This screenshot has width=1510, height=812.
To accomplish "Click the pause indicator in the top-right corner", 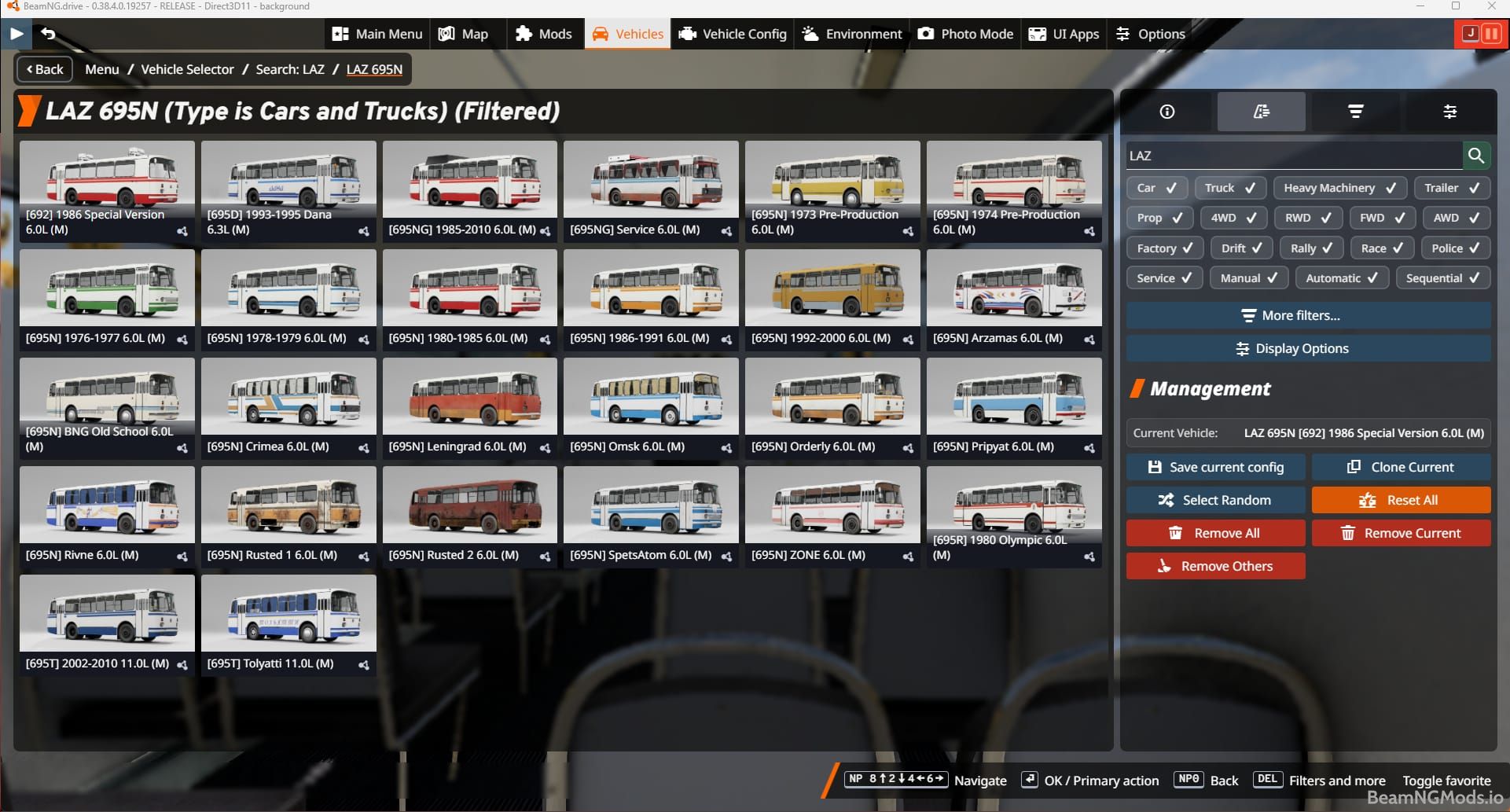I will [x=1490, y=34].
